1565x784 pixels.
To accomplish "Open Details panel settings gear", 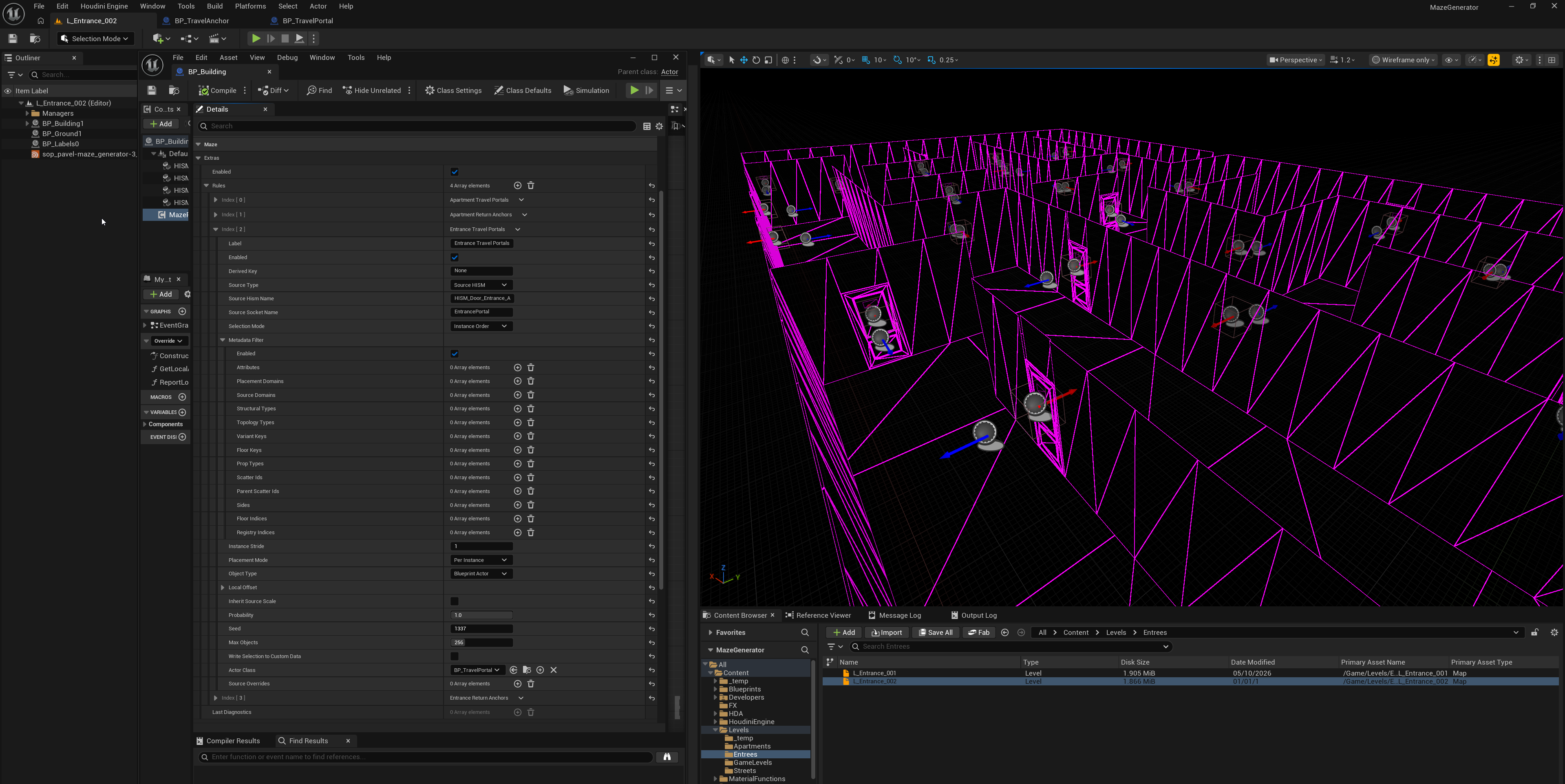I will tap(659, 126).
